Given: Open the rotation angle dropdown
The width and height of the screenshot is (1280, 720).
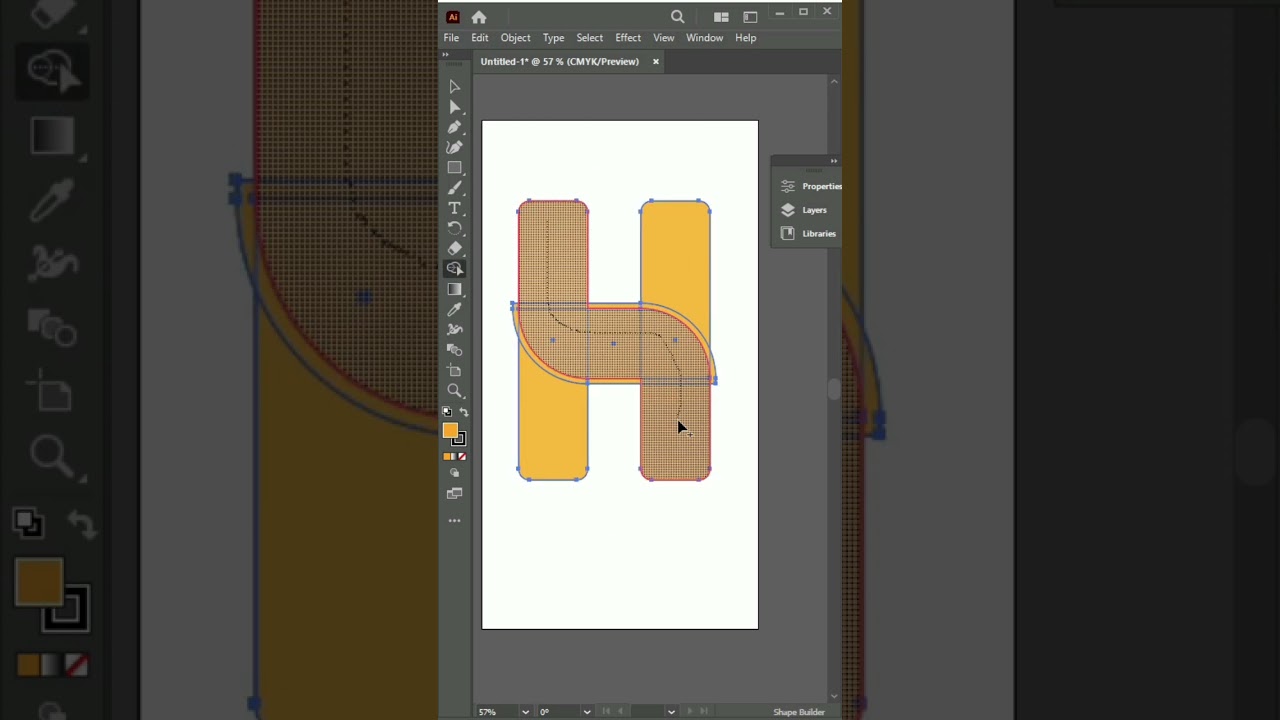Looking at the screenshot, I should point(587,712).
